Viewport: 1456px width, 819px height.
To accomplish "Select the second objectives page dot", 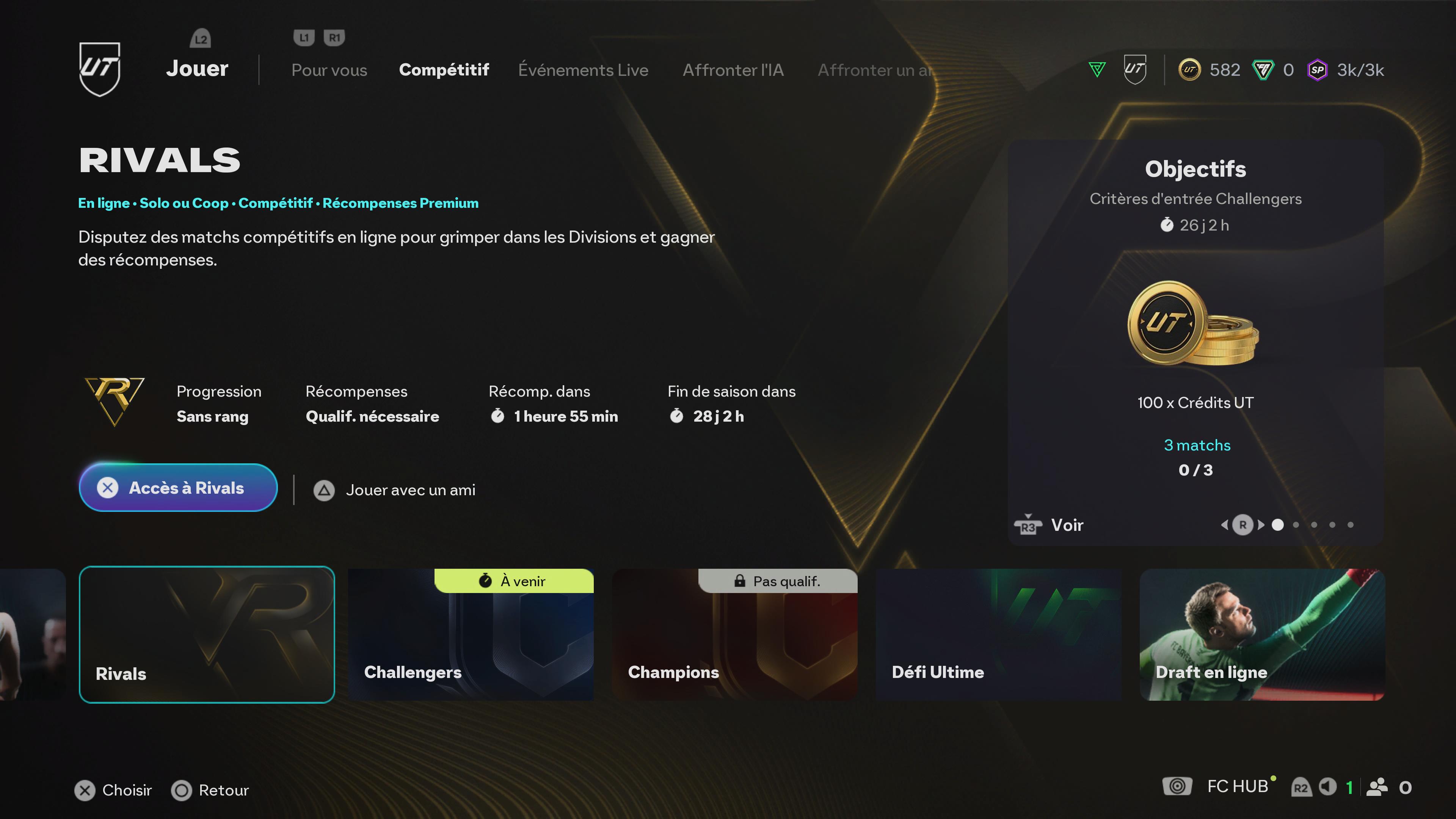I will [1296, 525].
